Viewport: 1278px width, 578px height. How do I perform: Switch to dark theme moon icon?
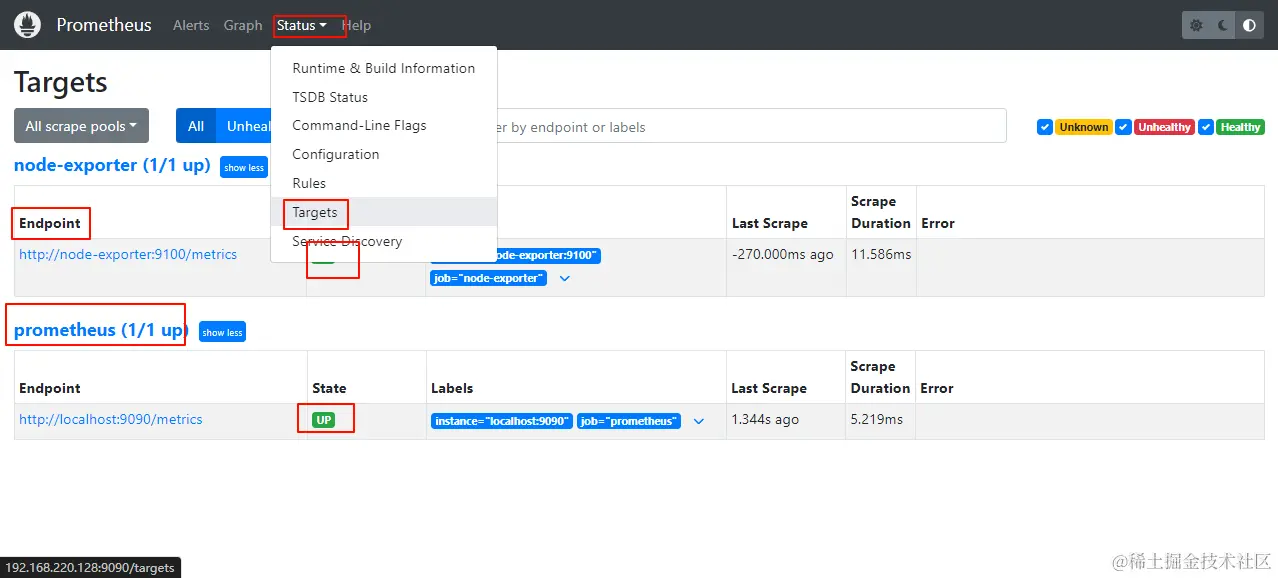point(1222,25)
